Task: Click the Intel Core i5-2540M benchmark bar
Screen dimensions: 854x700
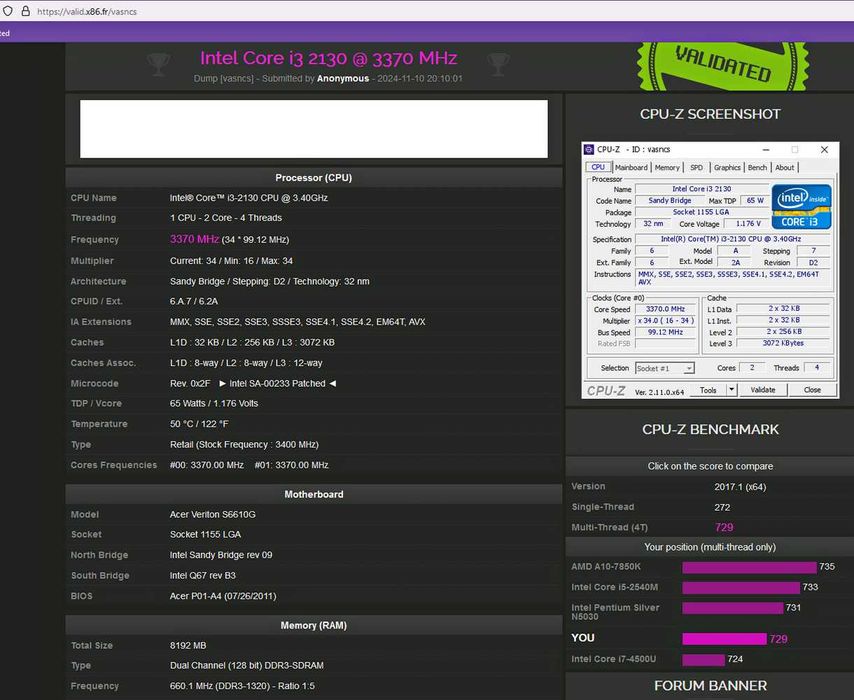Action: pos(741,587)
